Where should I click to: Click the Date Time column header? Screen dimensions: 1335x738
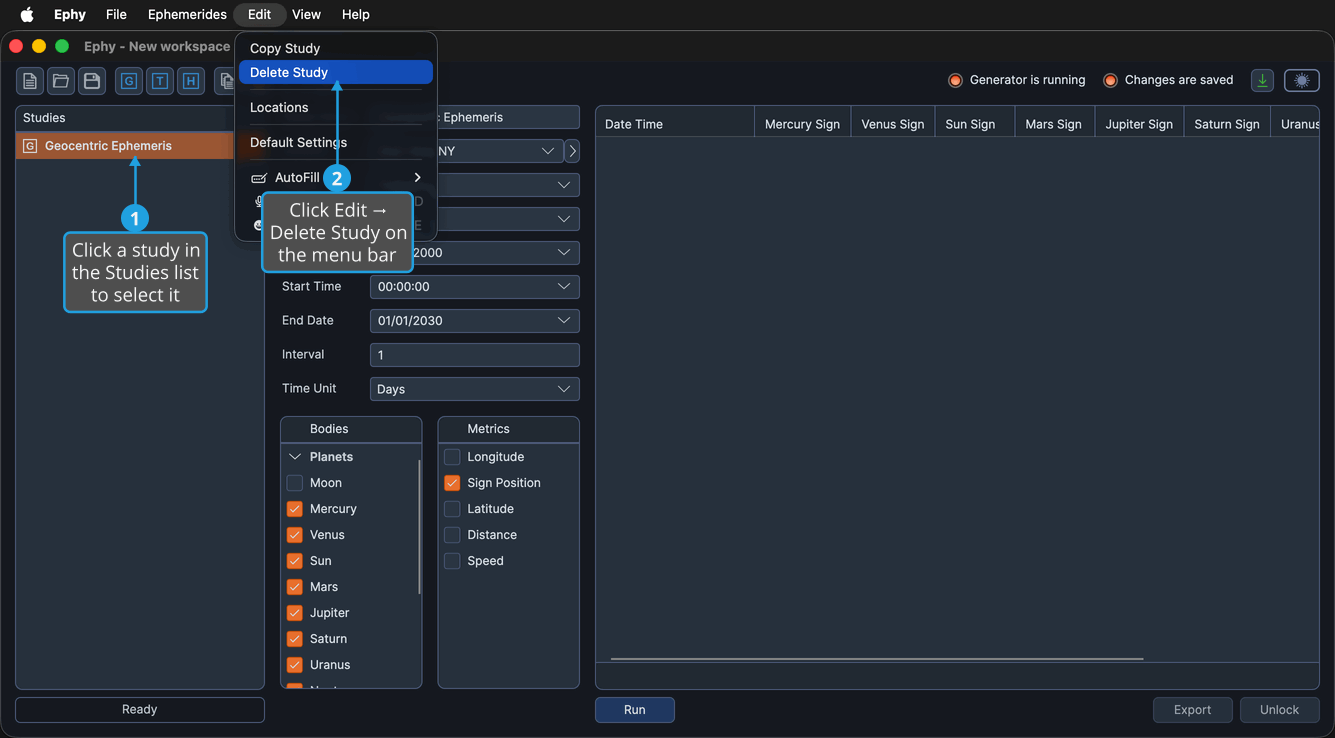pos(675,124)
